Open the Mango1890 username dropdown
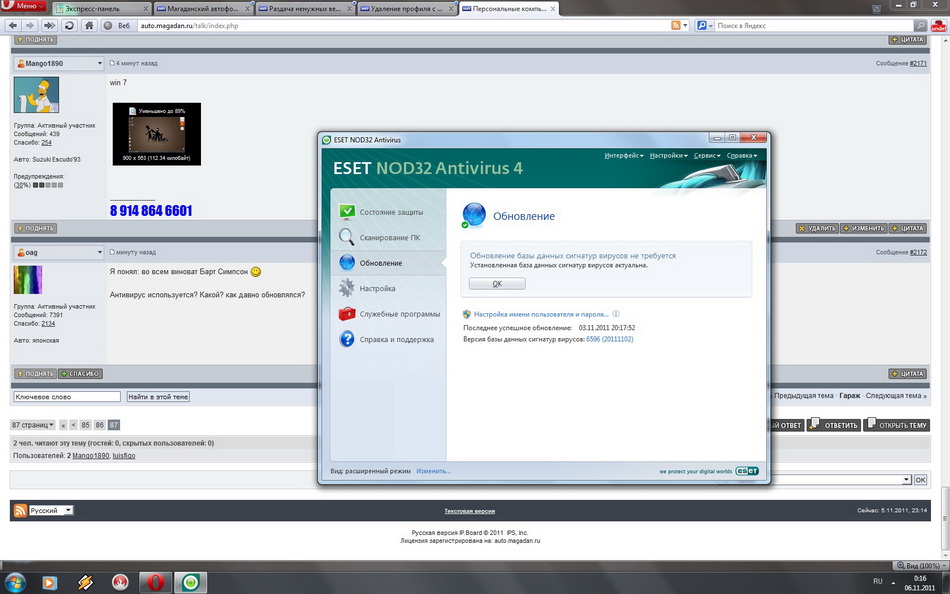950x594 pixels. 59,64
